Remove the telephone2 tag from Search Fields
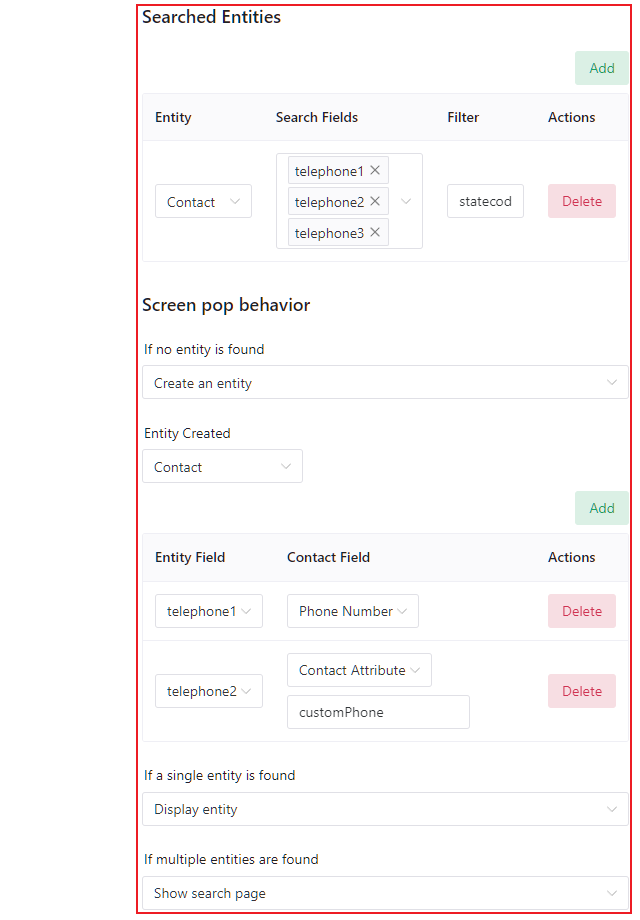 (x=374, y=201)
